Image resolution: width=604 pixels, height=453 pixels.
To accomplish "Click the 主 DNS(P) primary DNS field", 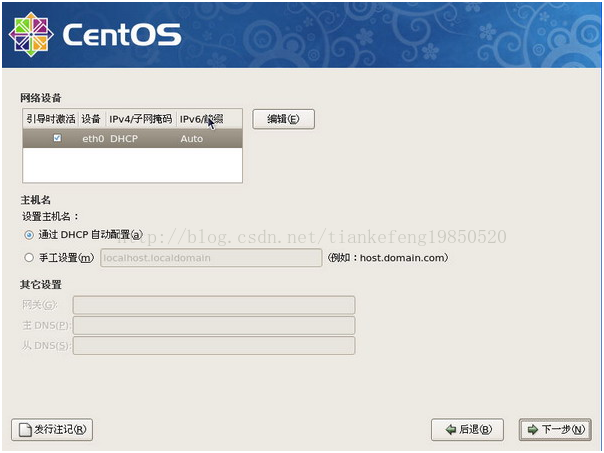I will tap(214, 325).
